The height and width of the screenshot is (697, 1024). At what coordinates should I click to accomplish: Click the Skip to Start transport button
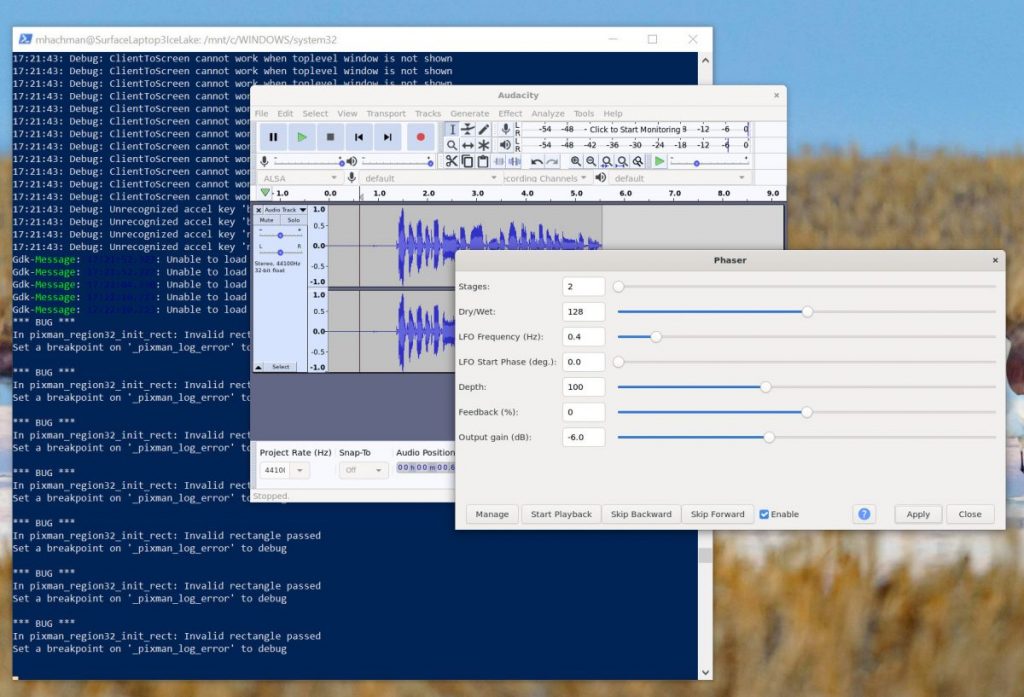point(359,137)
